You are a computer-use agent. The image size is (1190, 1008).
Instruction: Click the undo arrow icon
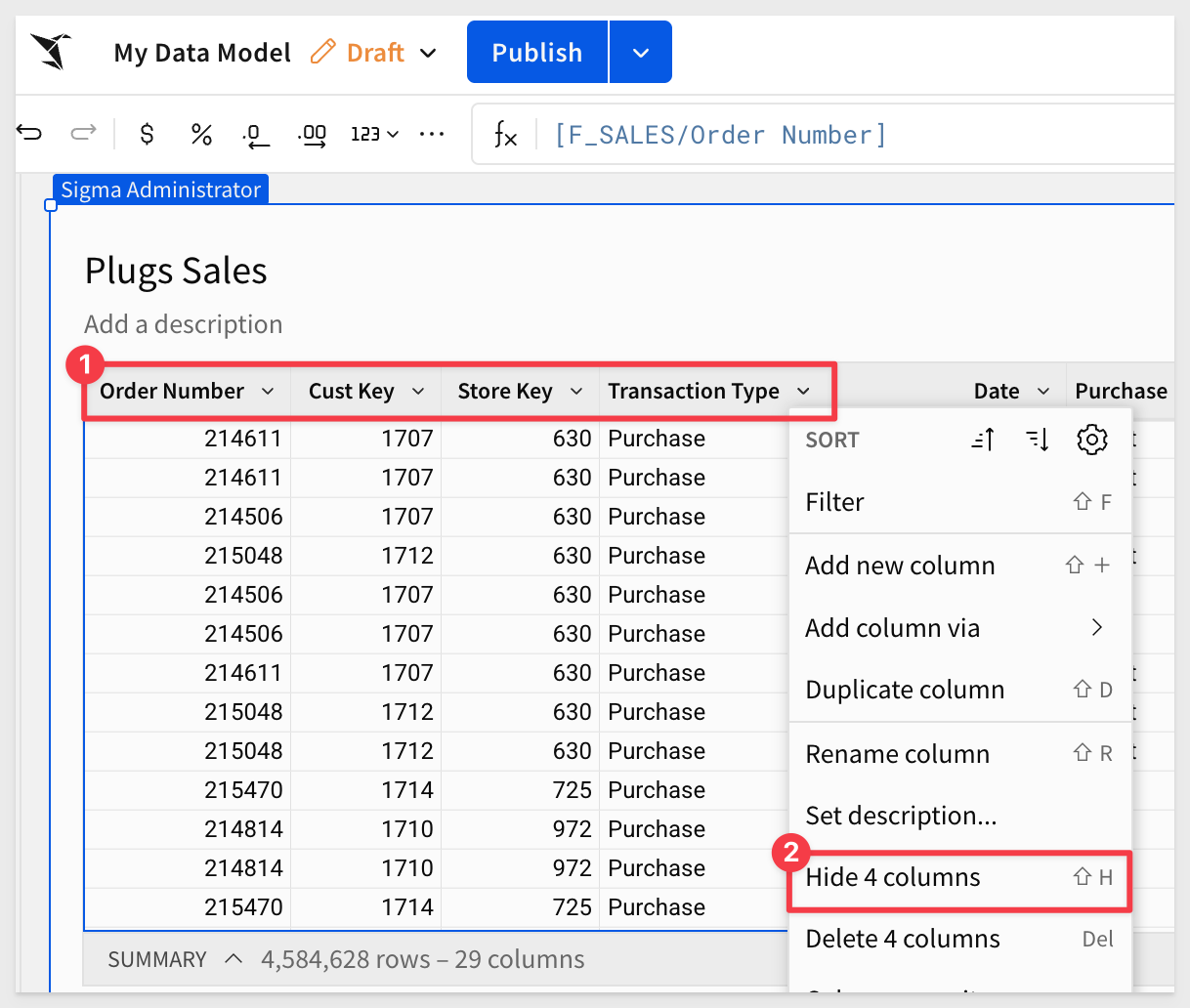click(x=30, y=134)
